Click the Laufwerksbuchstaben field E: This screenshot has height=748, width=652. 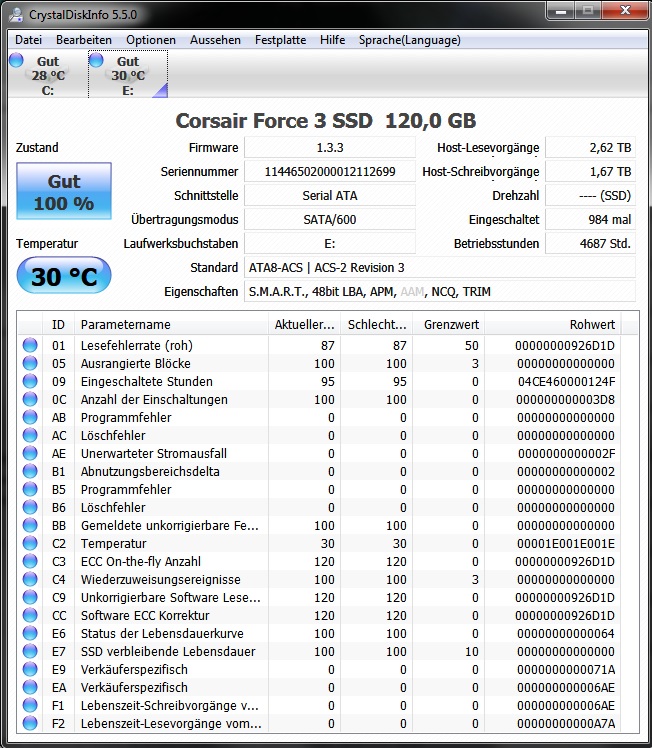click(330, 244)
